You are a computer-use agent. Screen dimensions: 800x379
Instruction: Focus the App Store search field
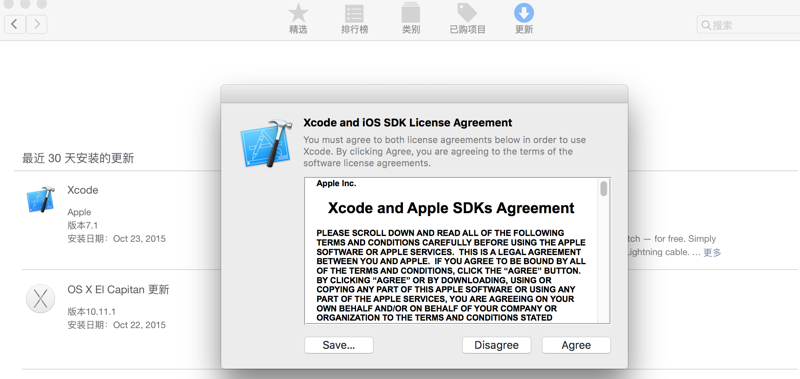748,24
